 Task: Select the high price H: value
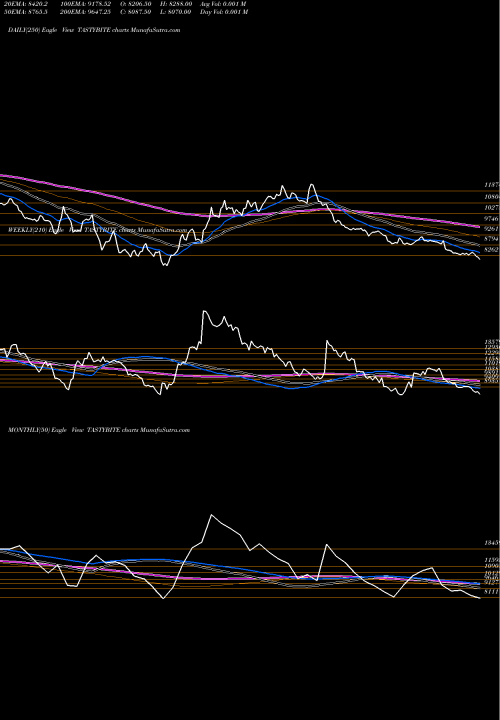point(176,4)
